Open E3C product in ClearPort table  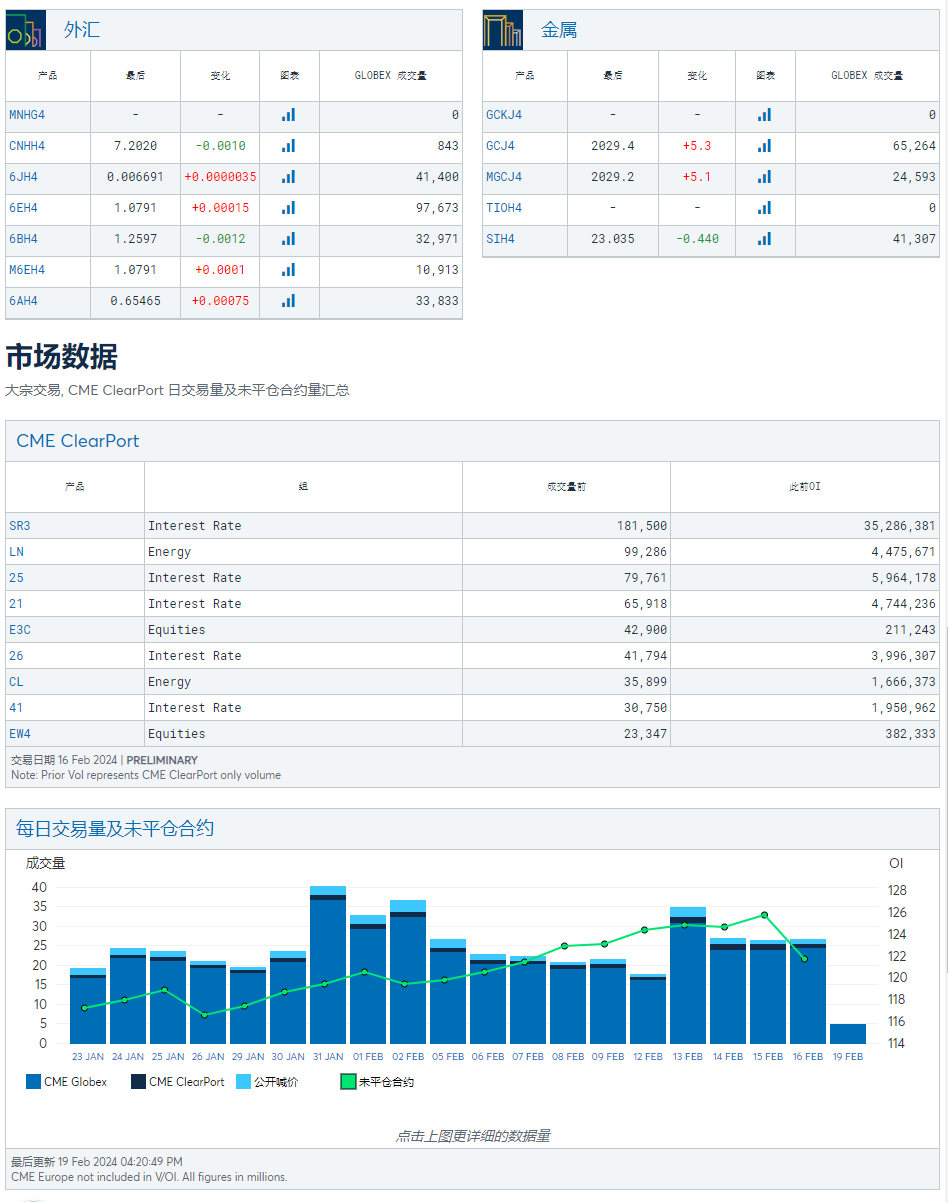click(x=20, y=630)
